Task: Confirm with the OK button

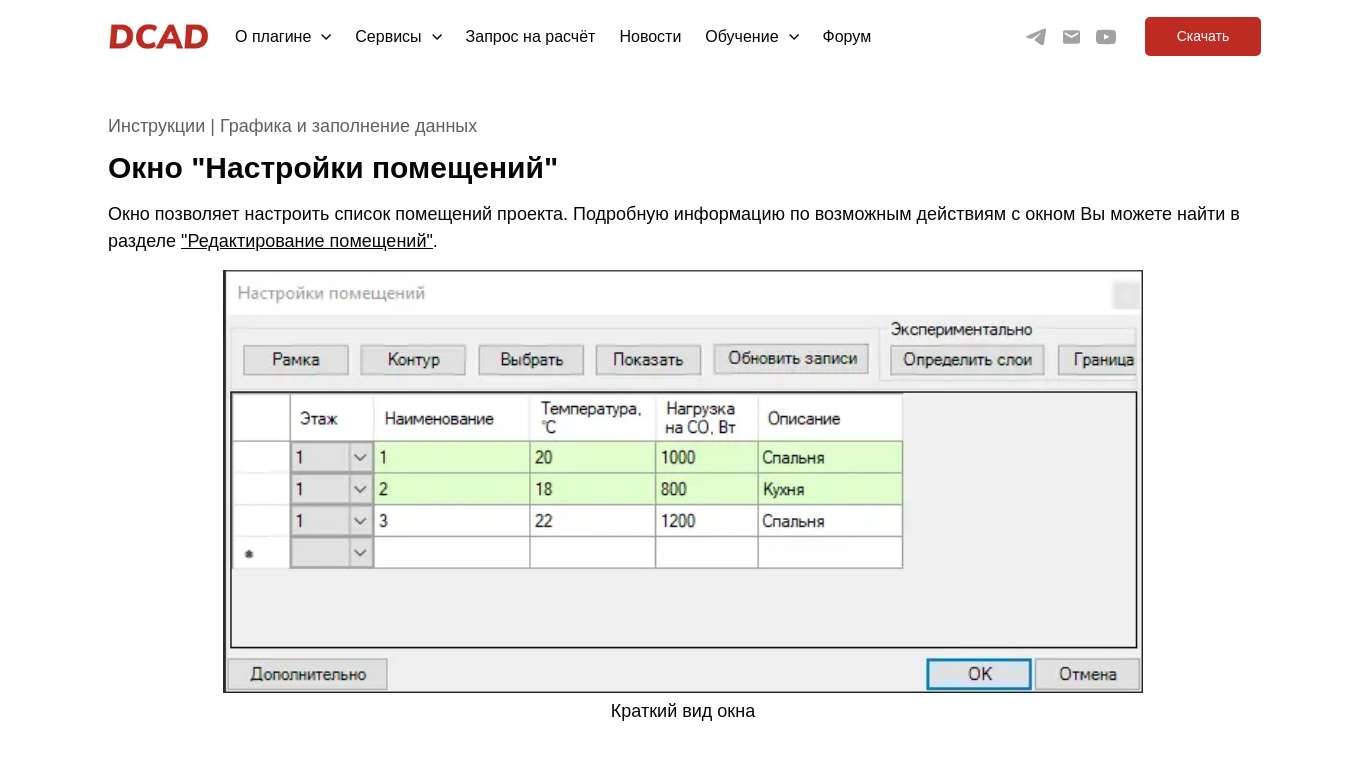Action: (979, 674)
